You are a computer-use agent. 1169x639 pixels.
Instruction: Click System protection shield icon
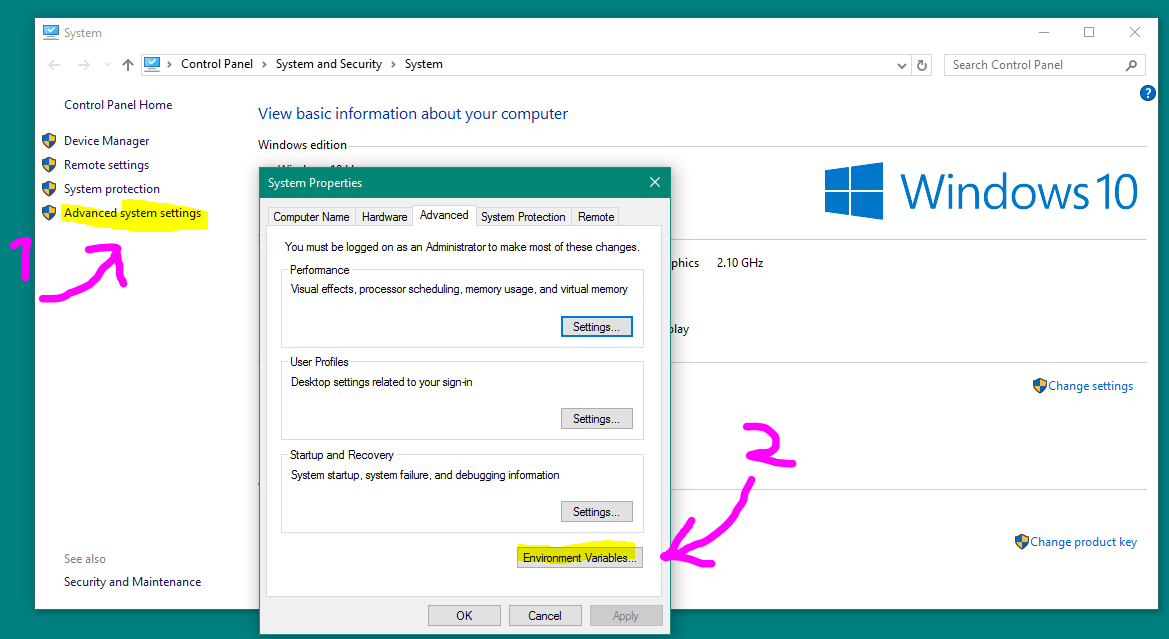[x=49, y=188]
